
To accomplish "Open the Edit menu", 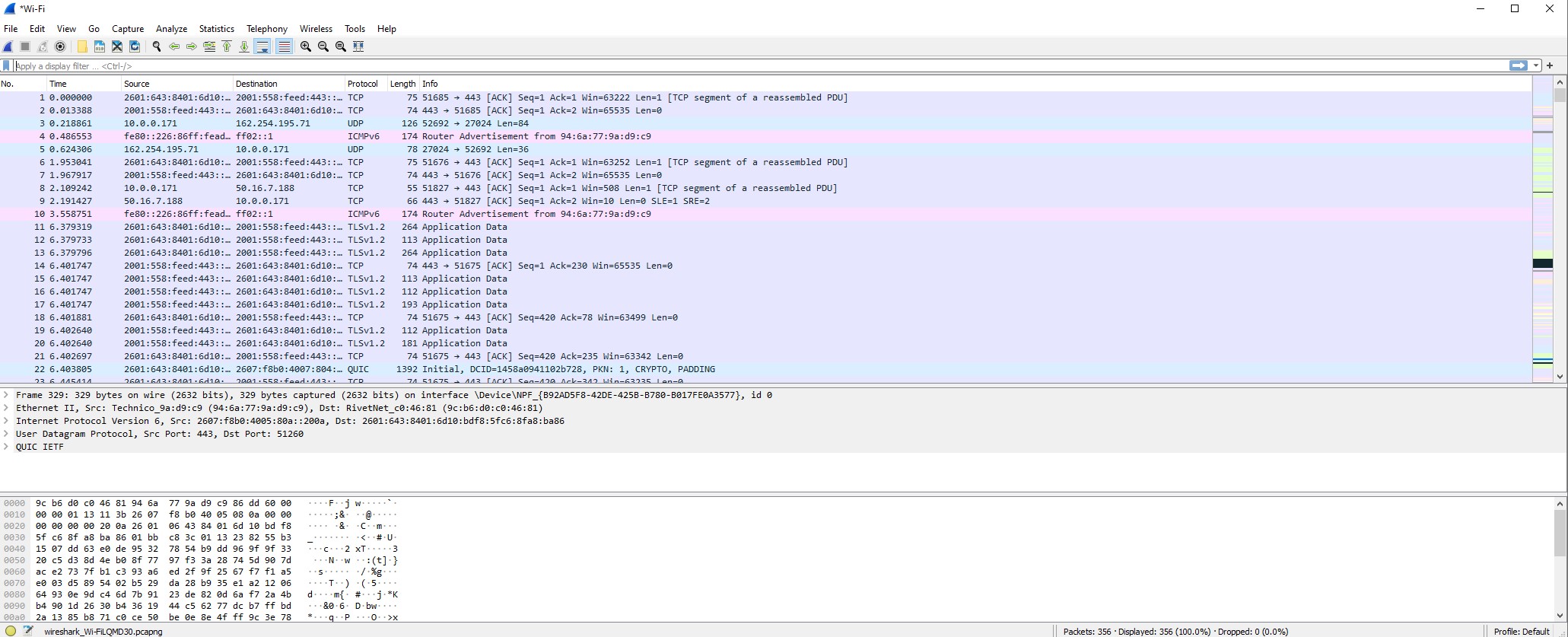I will click(x=37, y=29).
